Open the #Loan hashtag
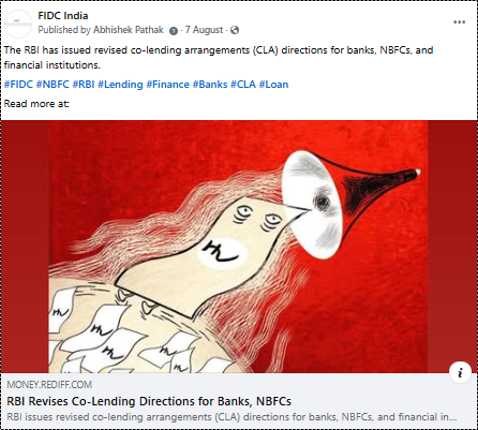The height and width of the screenshot is (430, 478). point(274,84)
